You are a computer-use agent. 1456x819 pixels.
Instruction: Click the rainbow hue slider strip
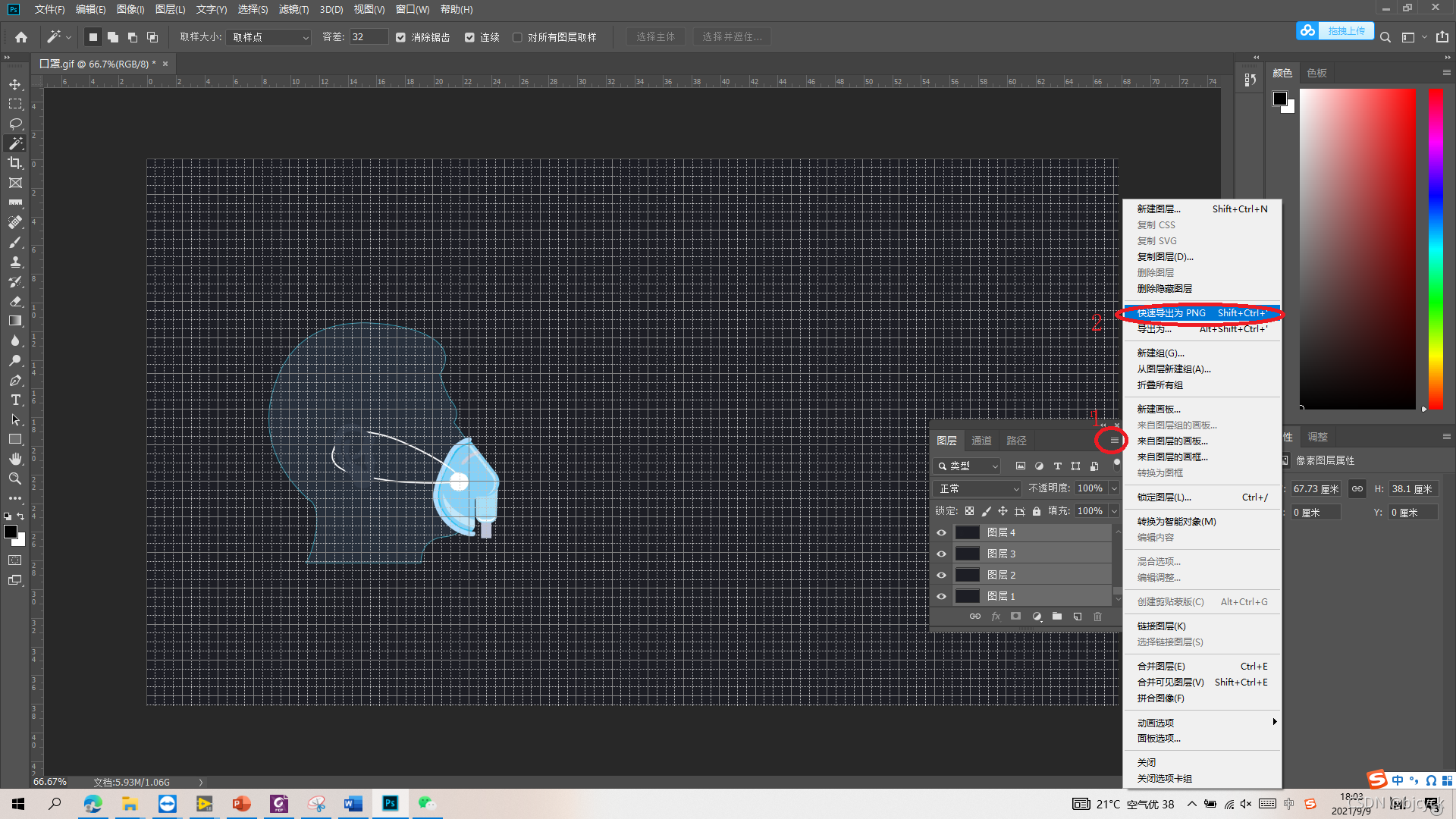pos(1436,250)
